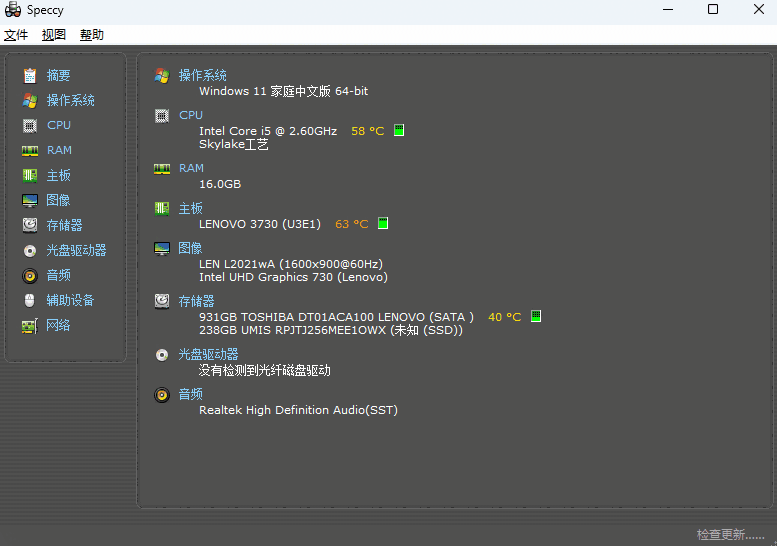Open the 帮助 menu

[x=92, y=35]
